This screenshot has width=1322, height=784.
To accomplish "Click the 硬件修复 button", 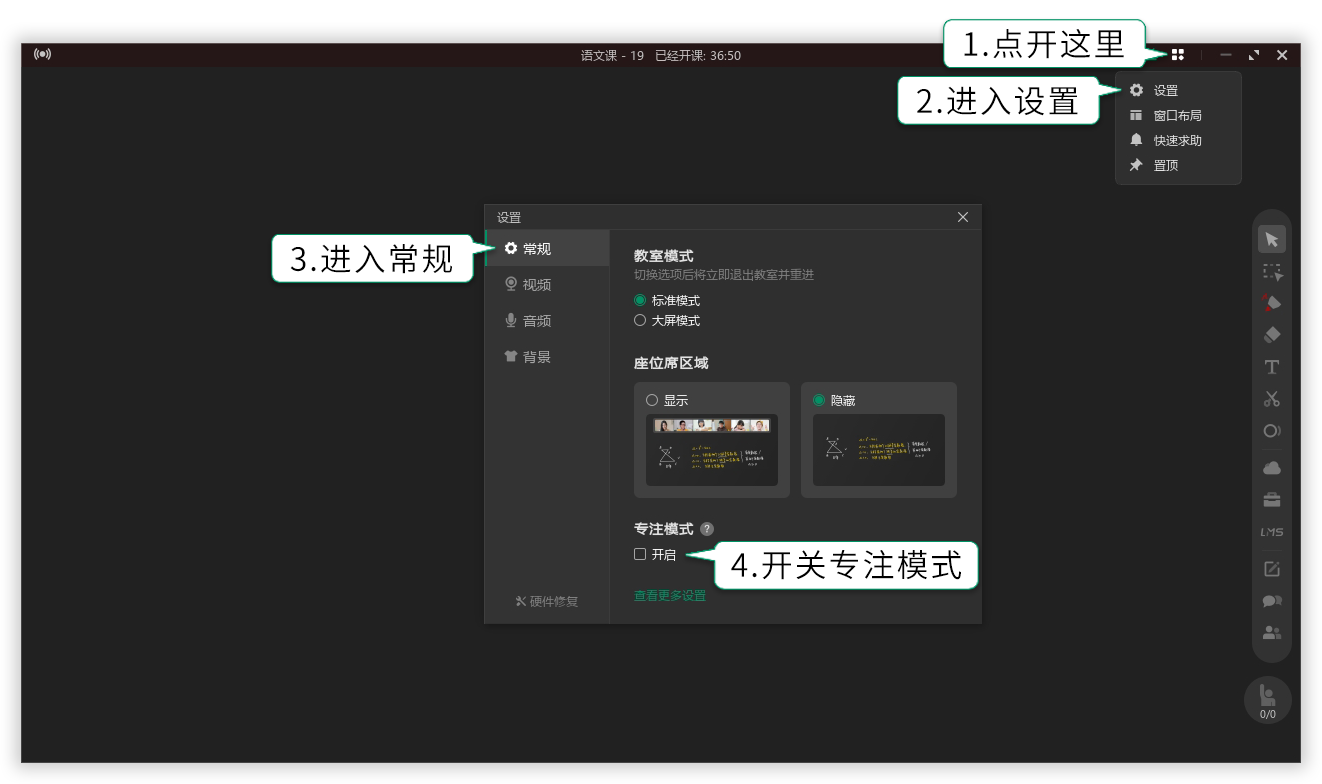I will point(547,601).
